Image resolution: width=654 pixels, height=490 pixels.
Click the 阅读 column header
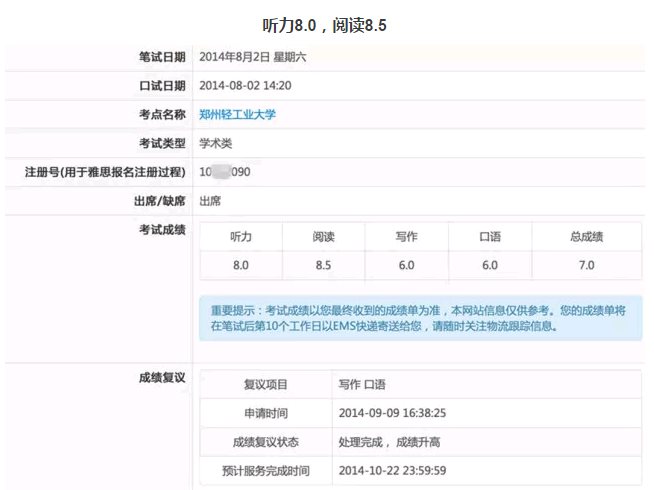point(324,237)
